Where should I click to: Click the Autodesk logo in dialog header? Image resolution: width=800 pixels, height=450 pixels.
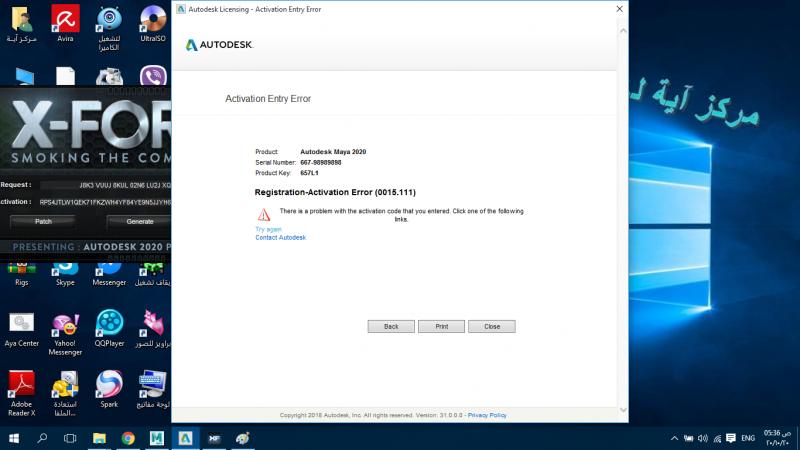click(x=219, y=45)
